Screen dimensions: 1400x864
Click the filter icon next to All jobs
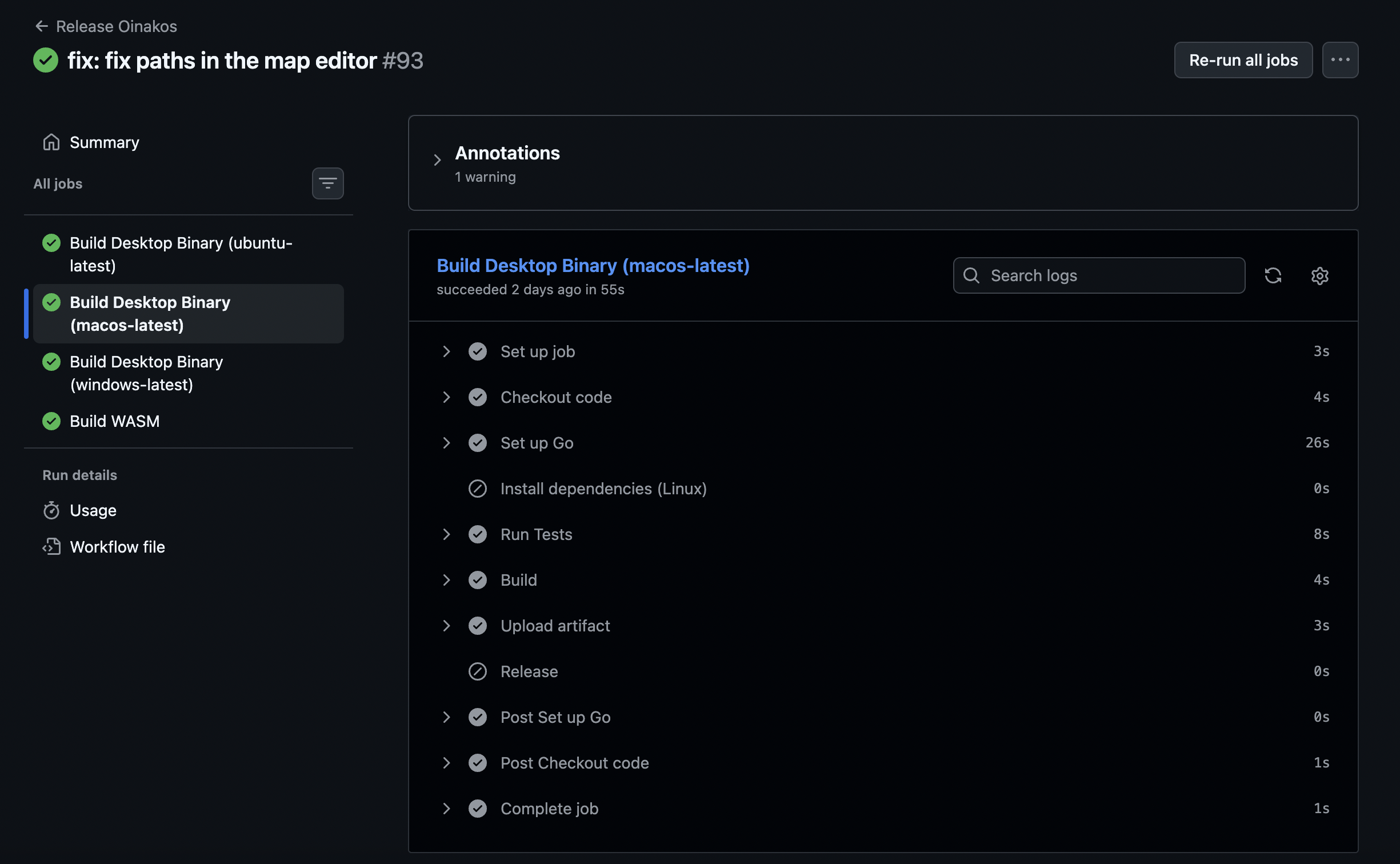point(327,183)
